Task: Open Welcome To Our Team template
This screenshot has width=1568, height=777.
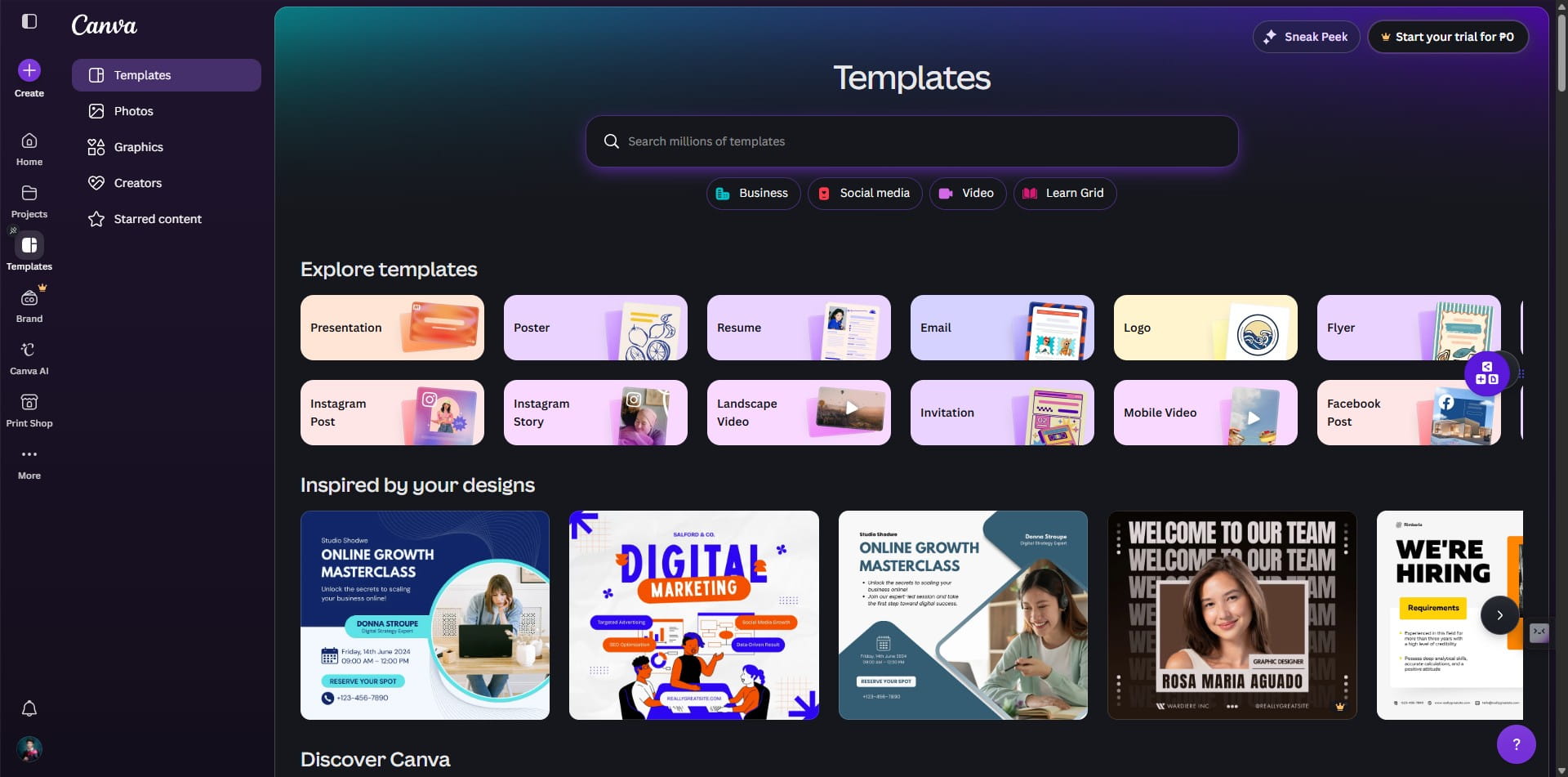Action: (1232, 615)
